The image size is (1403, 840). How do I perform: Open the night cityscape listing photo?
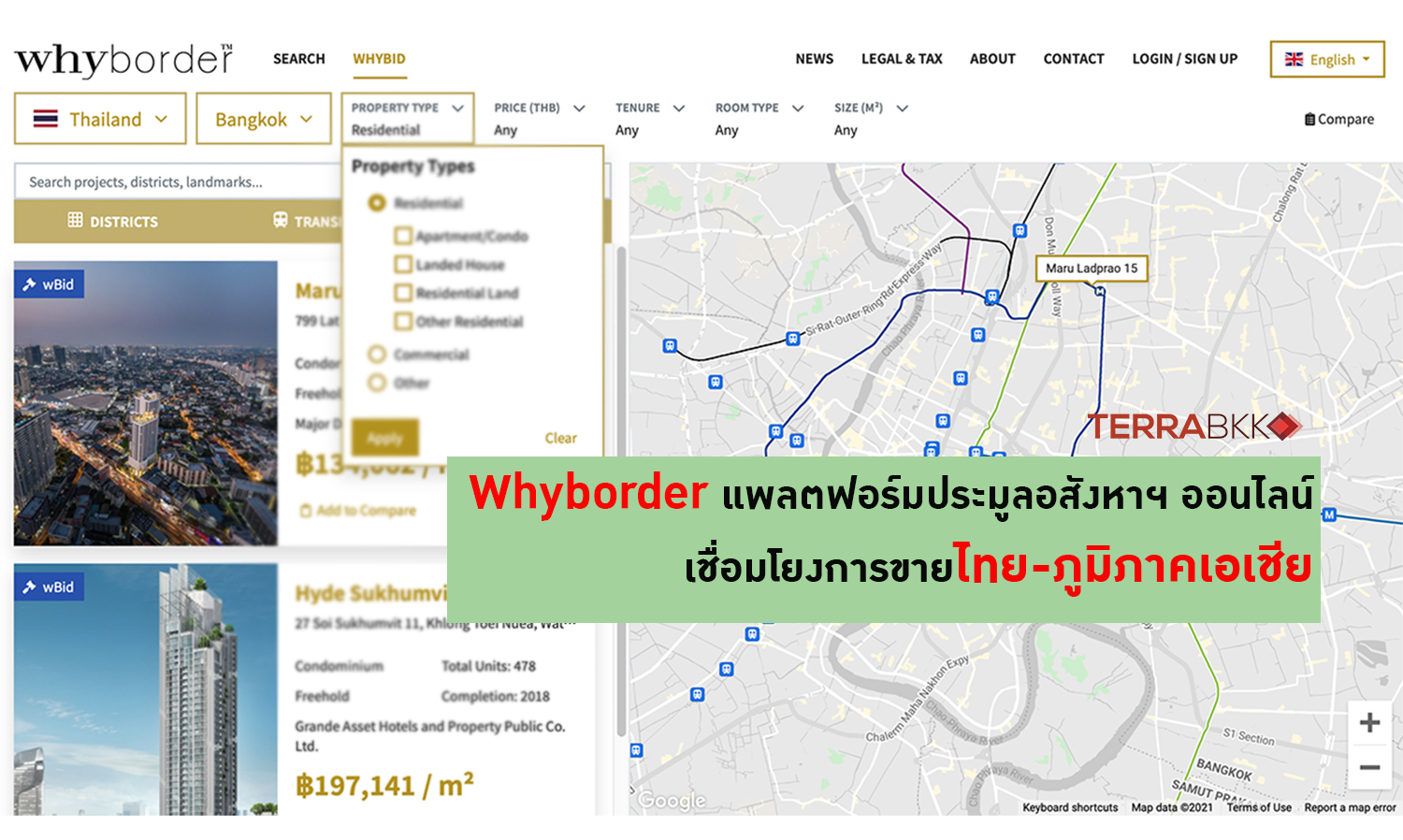(146, 403)
